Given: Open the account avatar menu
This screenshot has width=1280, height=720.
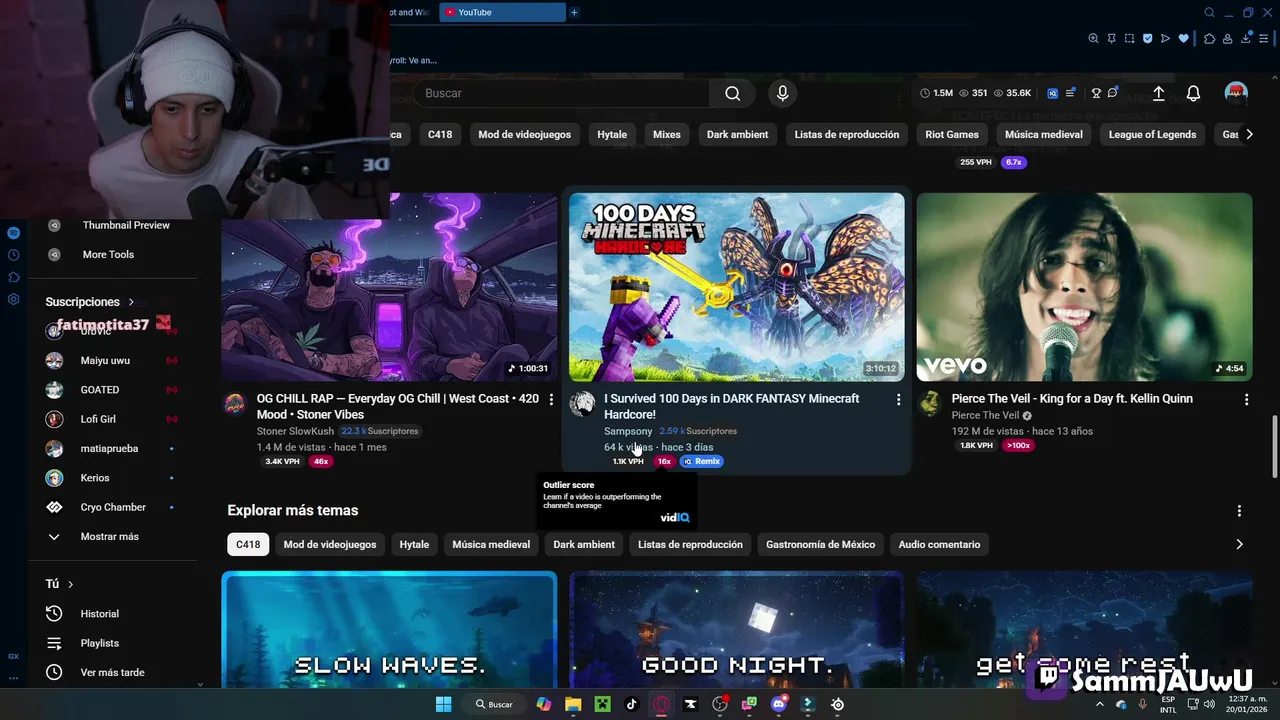Looking at the screenshot, I should (x=1236, y=93).
